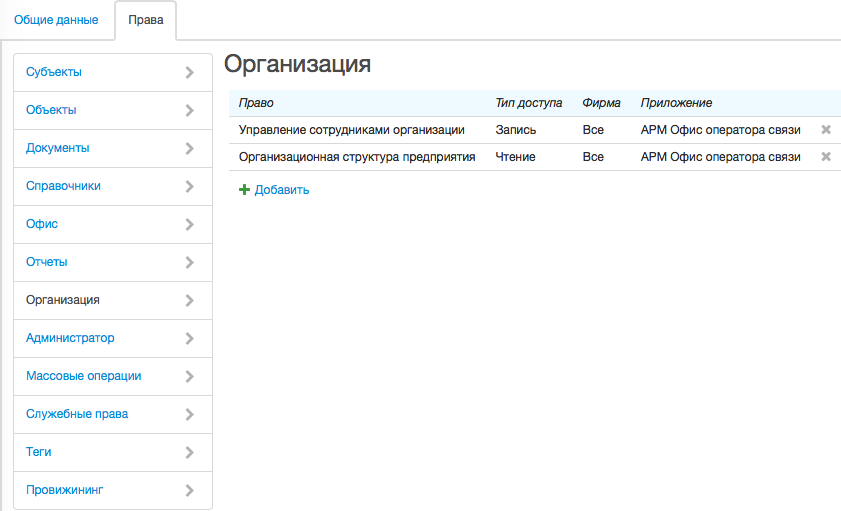
Task: Click the Организация page heading
Action: coord(298,64)
